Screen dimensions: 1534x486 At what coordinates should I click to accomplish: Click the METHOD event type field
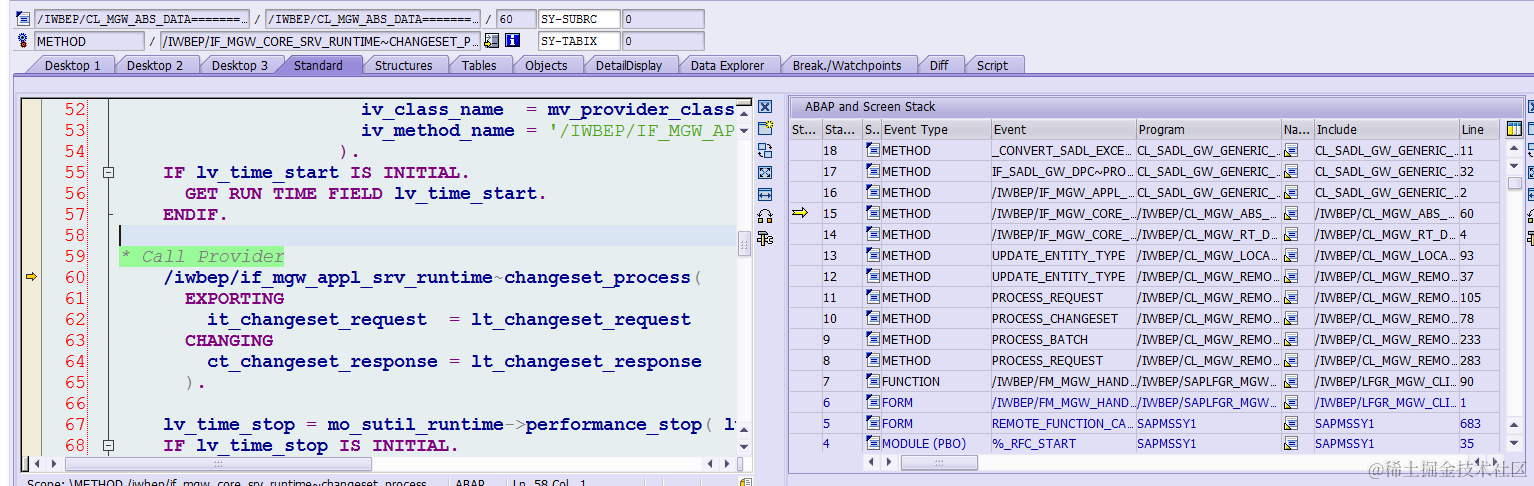[89, 41]
